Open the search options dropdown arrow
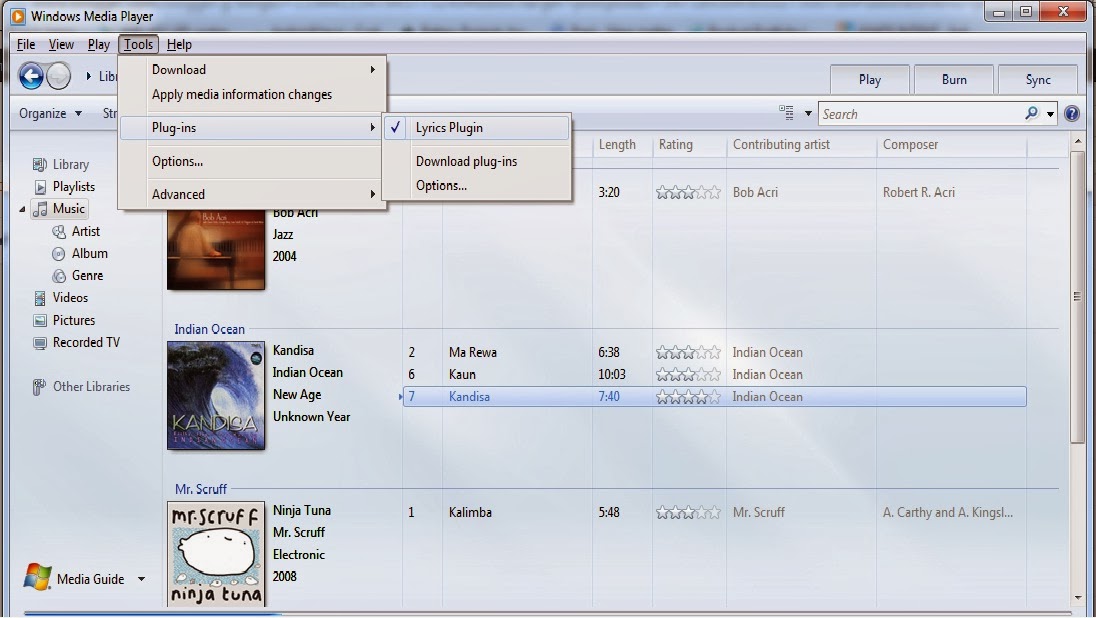Image resolution: width=1096 pixels, height=618 pixels. 1052,113
